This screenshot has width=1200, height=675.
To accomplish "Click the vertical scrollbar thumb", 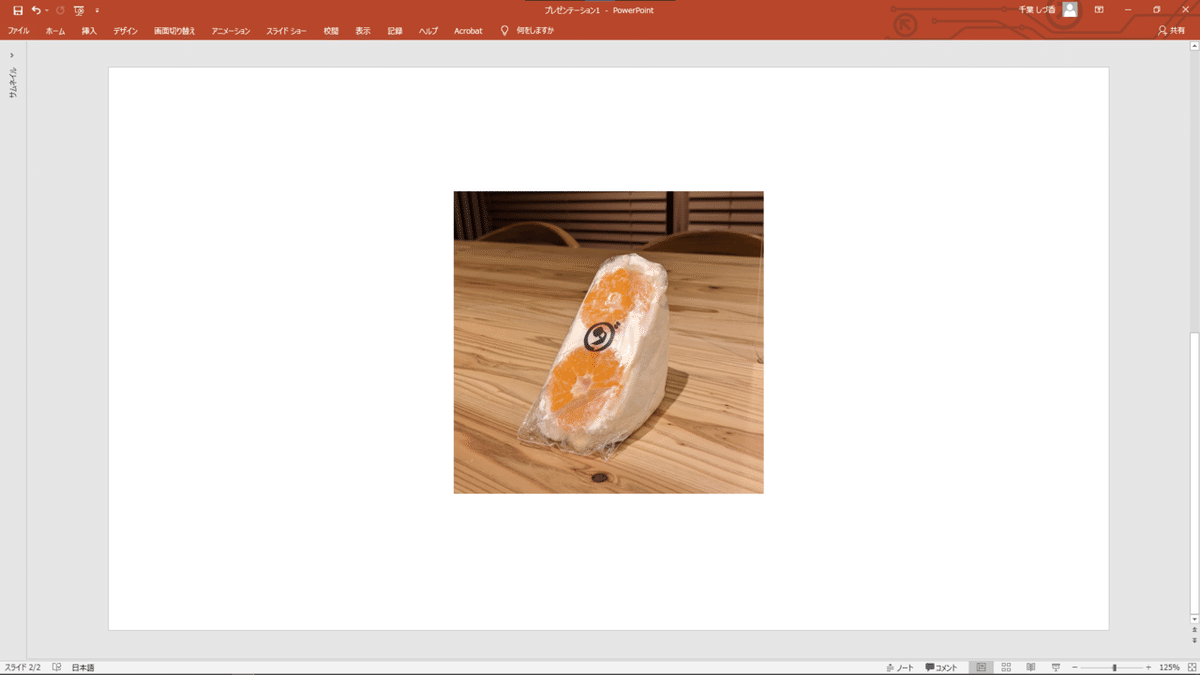I will 1194,472.
